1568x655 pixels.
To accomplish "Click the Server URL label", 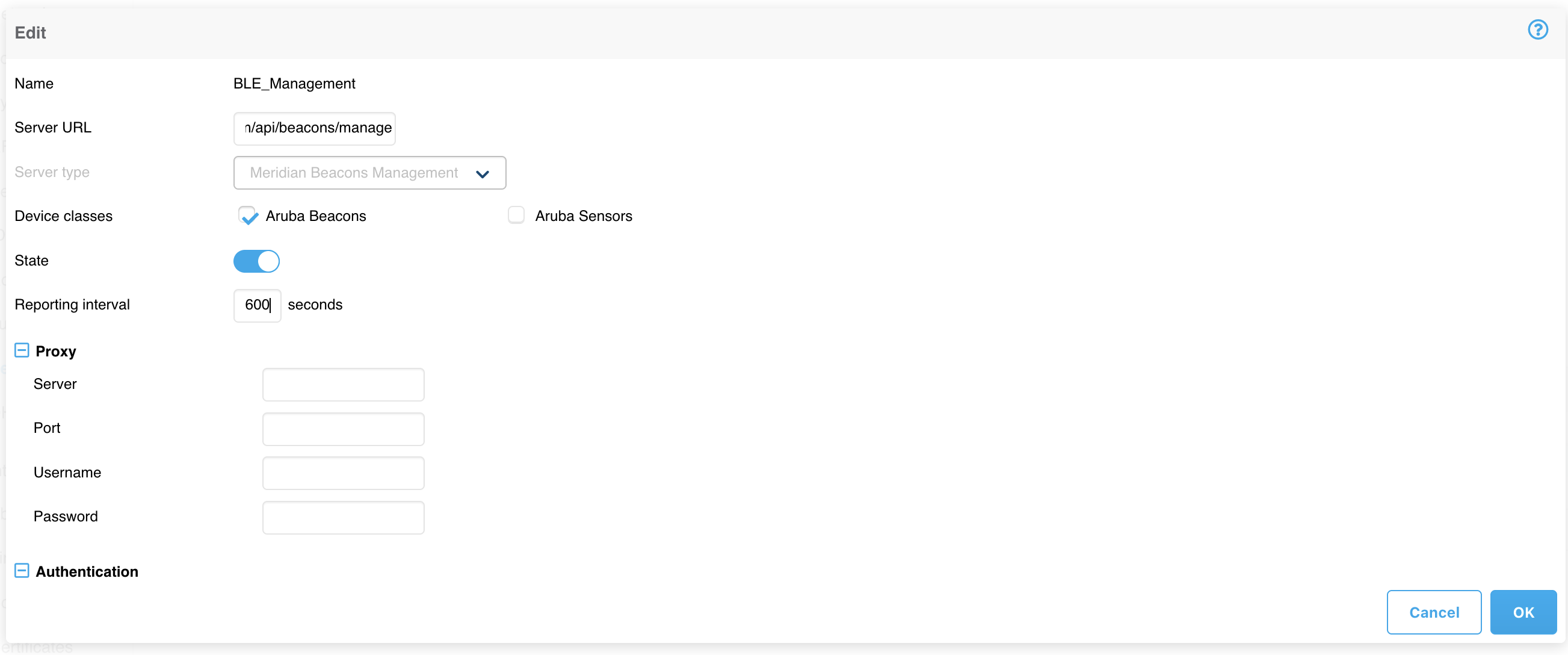I will pyautogui.click(x=53, y=128).
